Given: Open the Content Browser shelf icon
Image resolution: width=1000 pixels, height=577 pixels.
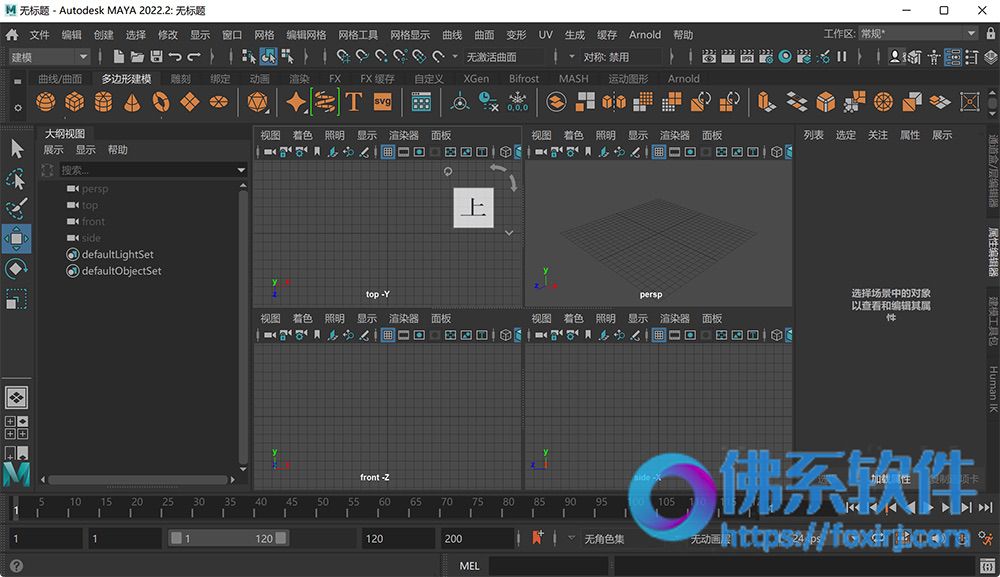Looking at the screenshot, I should click(421, 101).
